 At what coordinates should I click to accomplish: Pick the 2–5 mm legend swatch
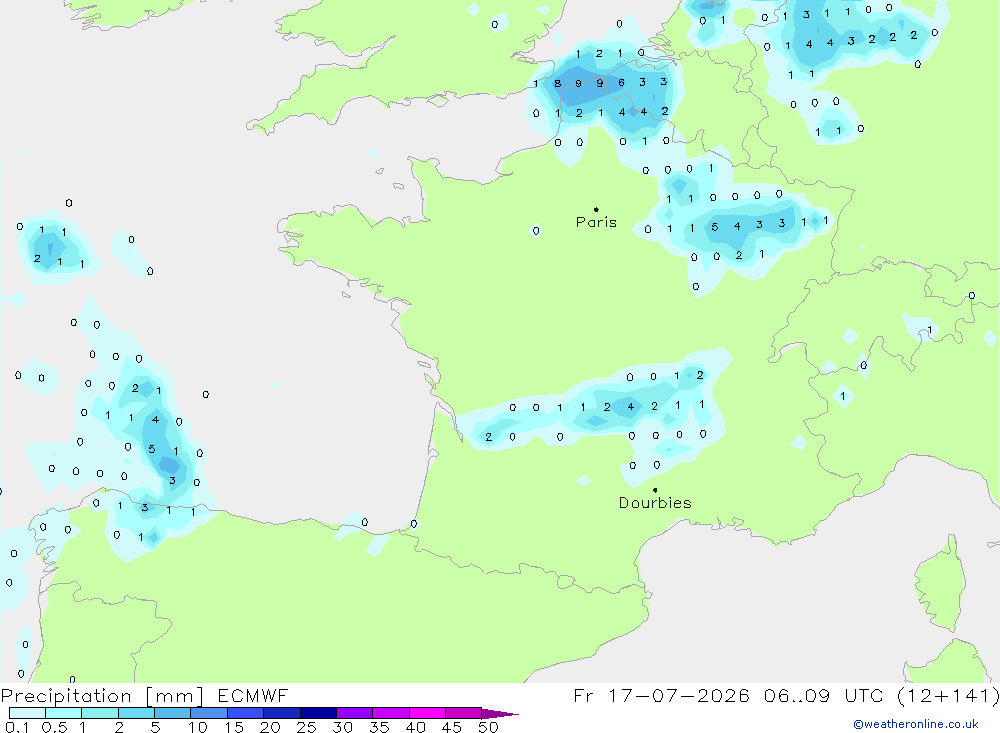(x=136, y=713)
